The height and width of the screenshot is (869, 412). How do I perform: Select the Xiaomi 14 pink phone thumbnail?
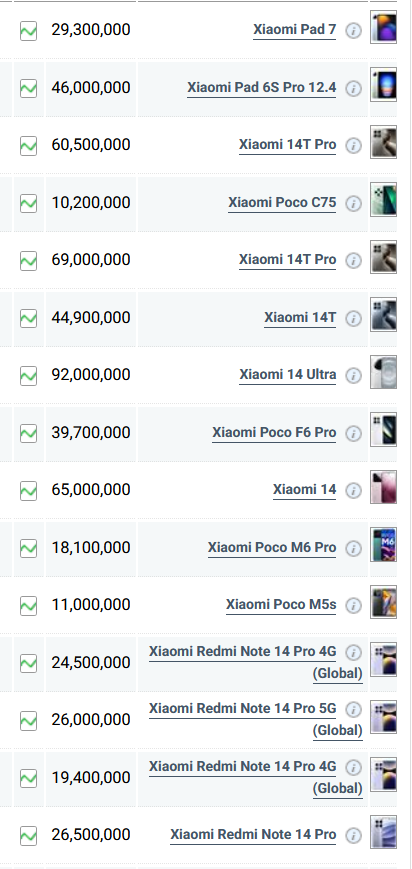coord(384,487)
